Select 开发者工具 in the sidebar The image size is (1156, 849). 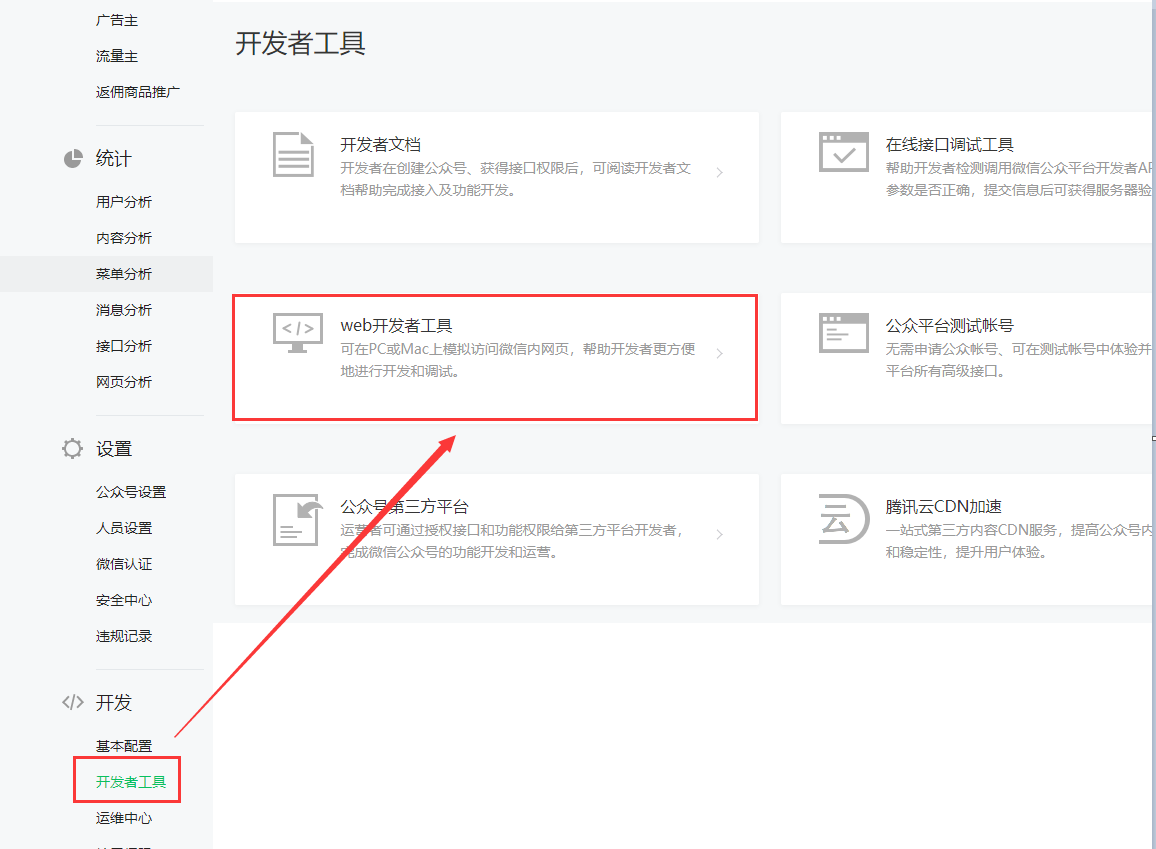pos(131,782)
